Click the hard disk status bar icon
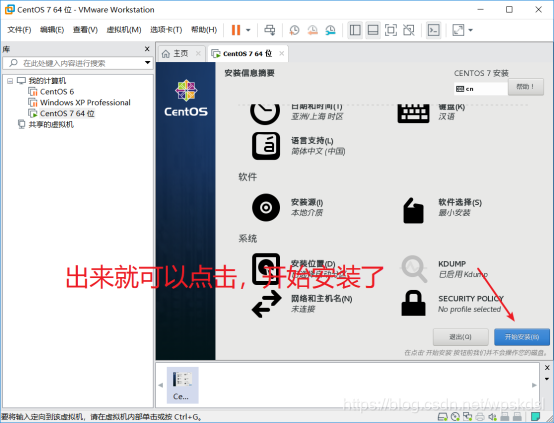554x423 pixels. point(442,417)
